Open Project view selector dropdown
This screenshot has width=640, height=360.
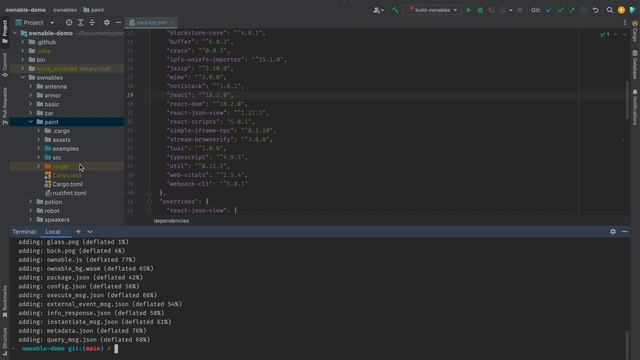pos(35,22)
